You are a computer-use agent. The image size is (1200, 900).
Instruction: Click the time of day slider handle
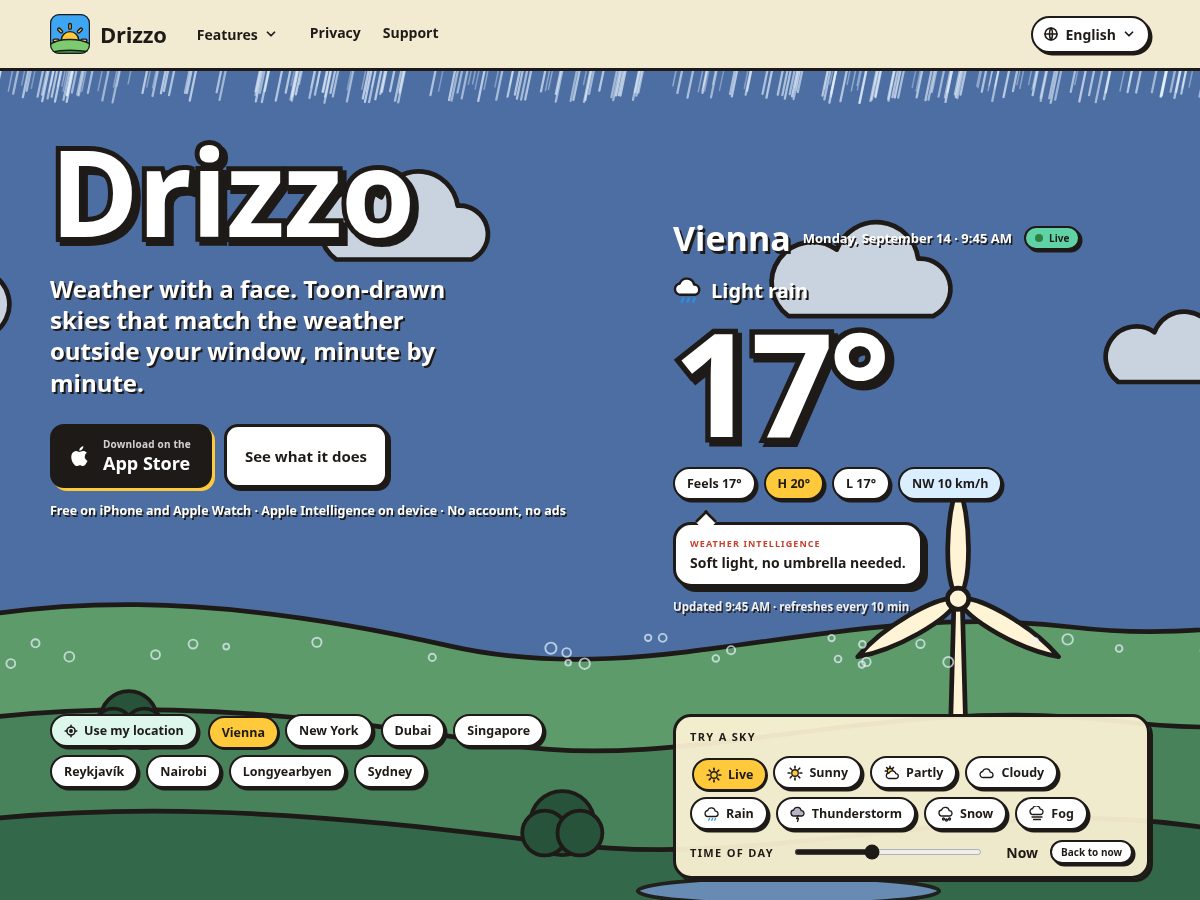pyautogui.click(x=872, y=852)
